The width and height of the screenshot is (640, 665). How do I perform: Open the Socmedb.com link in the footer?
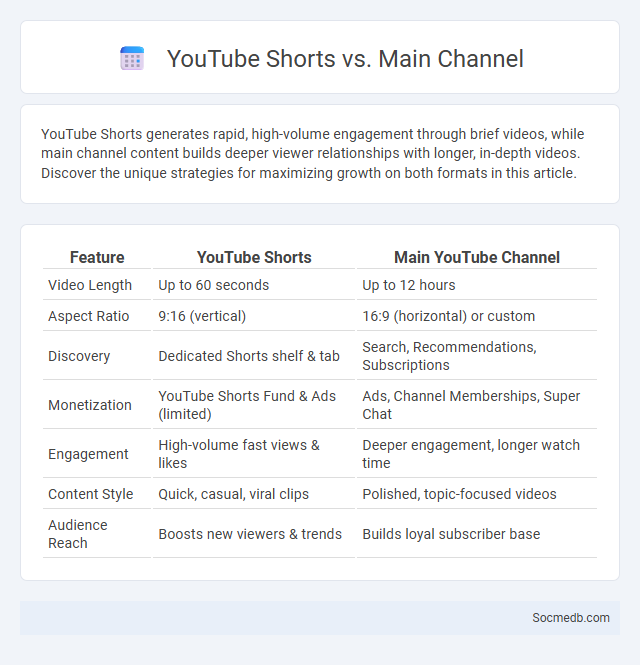point(571,618)
